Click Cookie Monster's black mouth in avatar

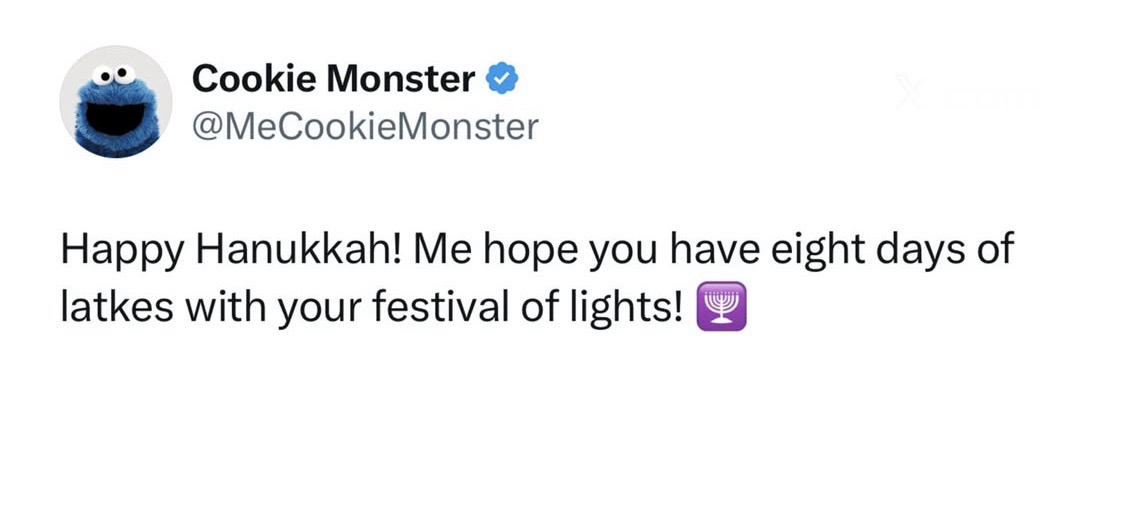point(116,115)
